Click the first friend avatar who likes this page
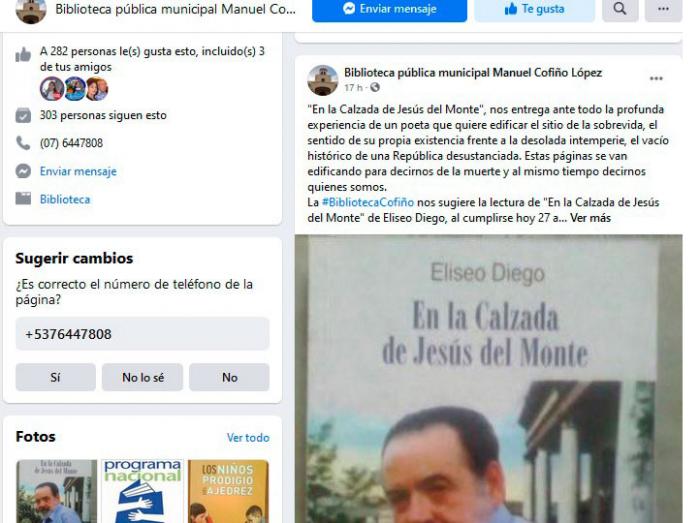Image resolution: width=700 pixels, height=523 pixels. coord(52,89)
